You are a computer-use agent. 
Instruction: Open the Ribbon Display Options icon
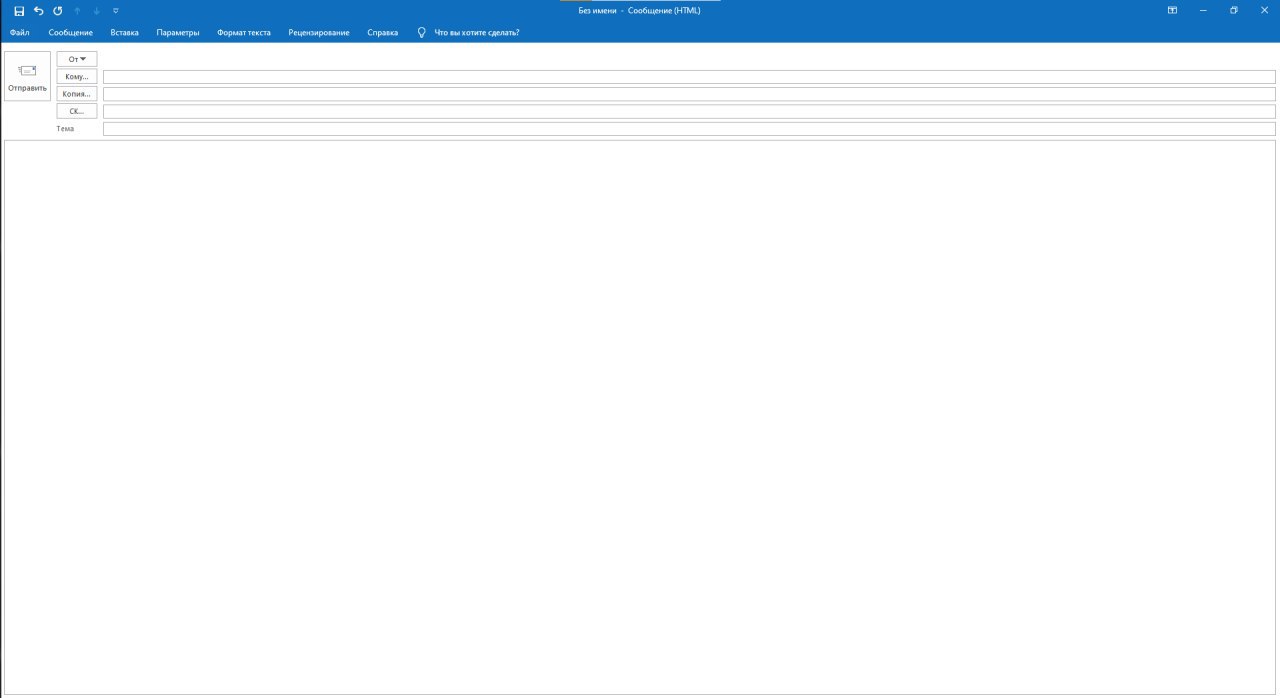point(1172,10)
